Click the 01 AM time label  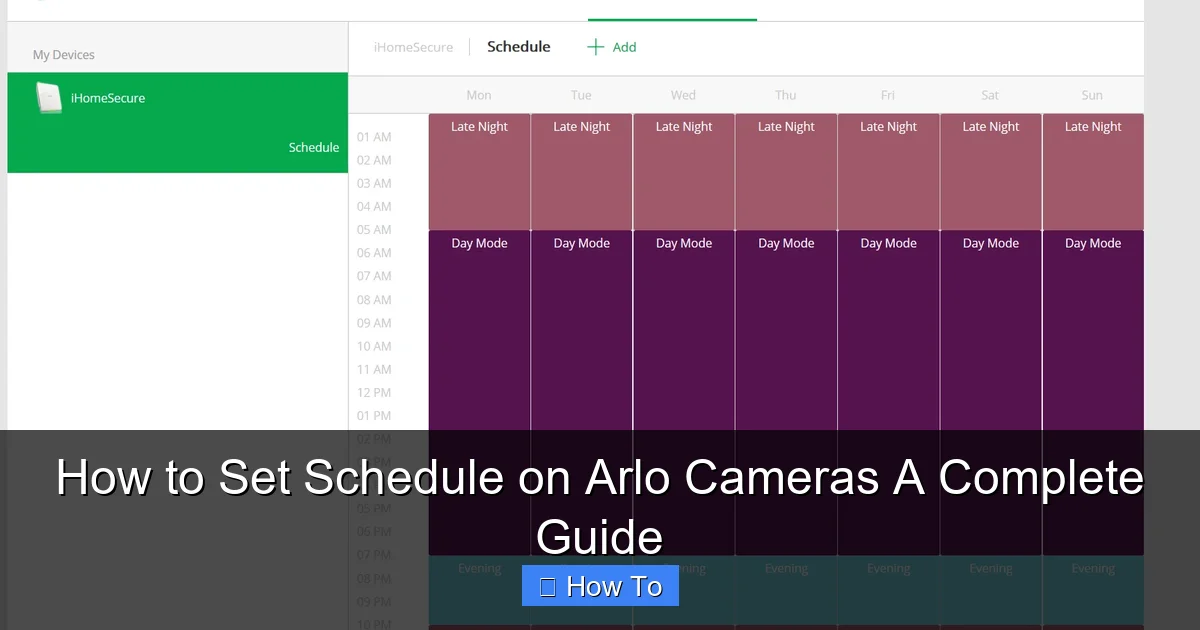(x=373, y=137)
